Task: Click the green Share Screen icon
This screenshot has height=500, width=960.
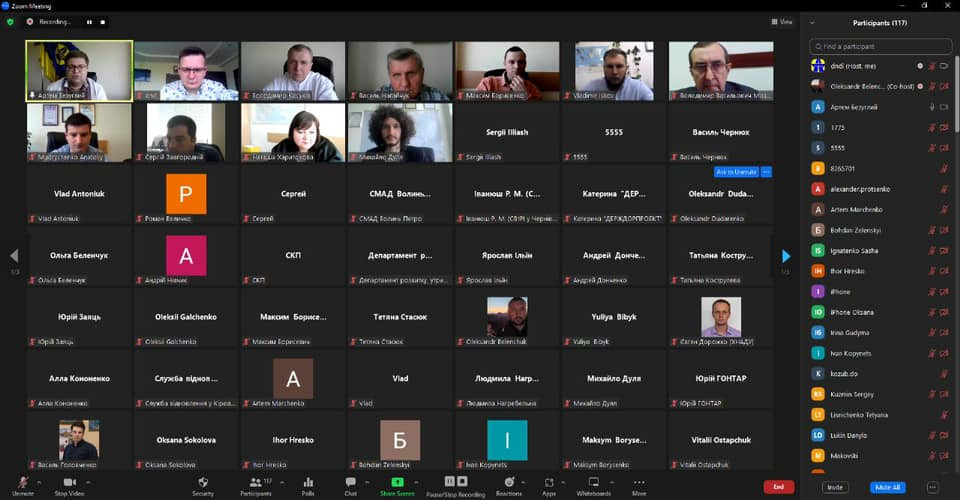Action: [x=397, y=482]
